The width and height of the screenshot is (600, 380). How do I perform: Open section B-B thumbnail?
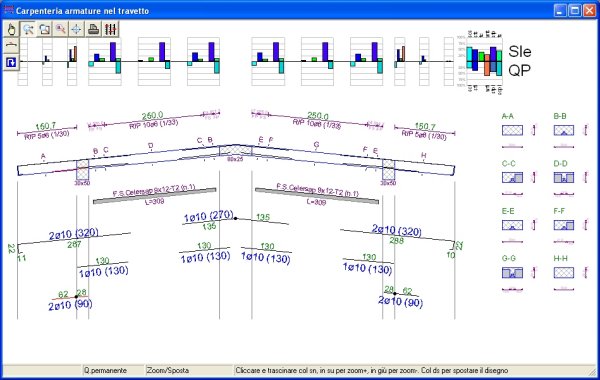click(564, 130)
